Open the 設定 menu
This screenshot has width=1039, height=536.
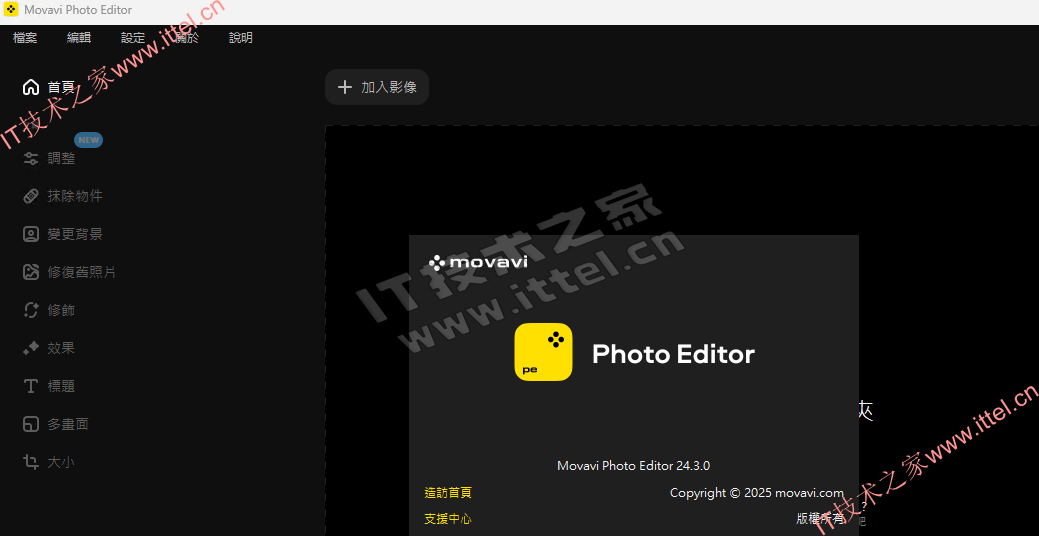coord(133,38)
